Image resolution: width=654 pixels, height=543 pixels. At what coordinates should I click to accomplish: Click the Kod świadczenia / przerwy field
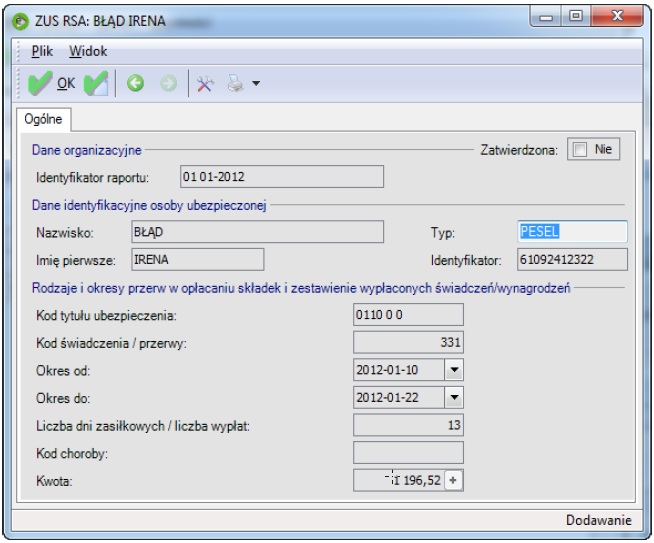[408, 342]
